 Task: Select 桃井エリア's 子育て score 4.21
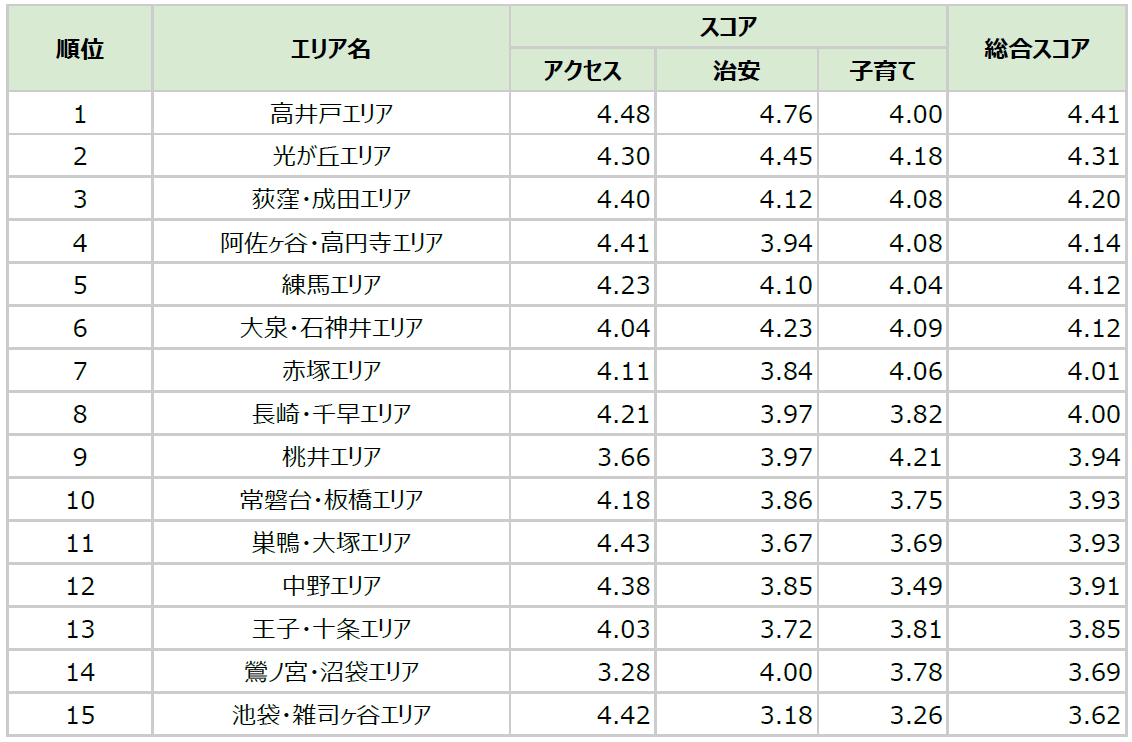pos(915,457)
